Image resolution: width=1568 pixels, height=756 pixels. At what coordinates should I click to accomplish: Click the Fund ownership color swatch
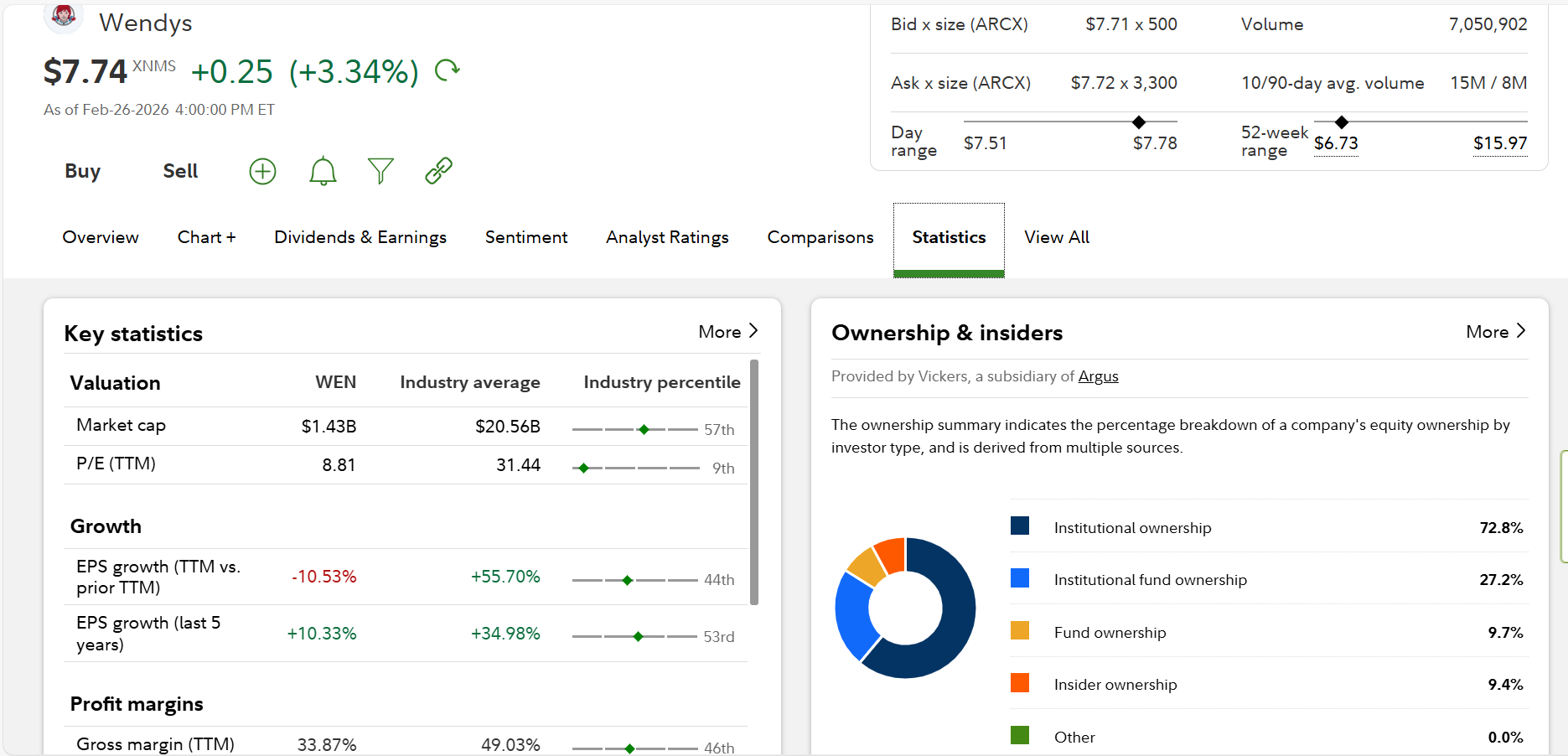[x=1020, y=630]
